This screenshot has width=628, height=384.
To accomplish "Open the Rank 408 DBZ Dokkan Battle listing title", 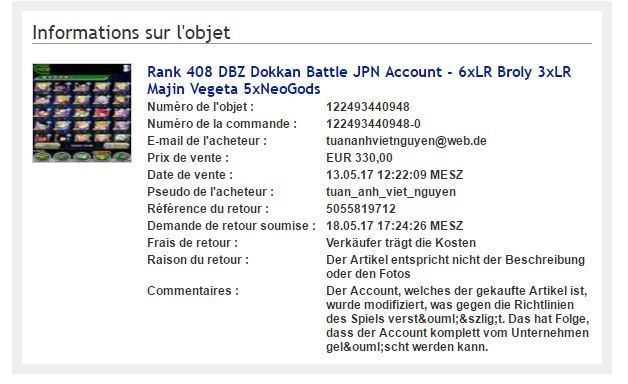I will 359,80.
